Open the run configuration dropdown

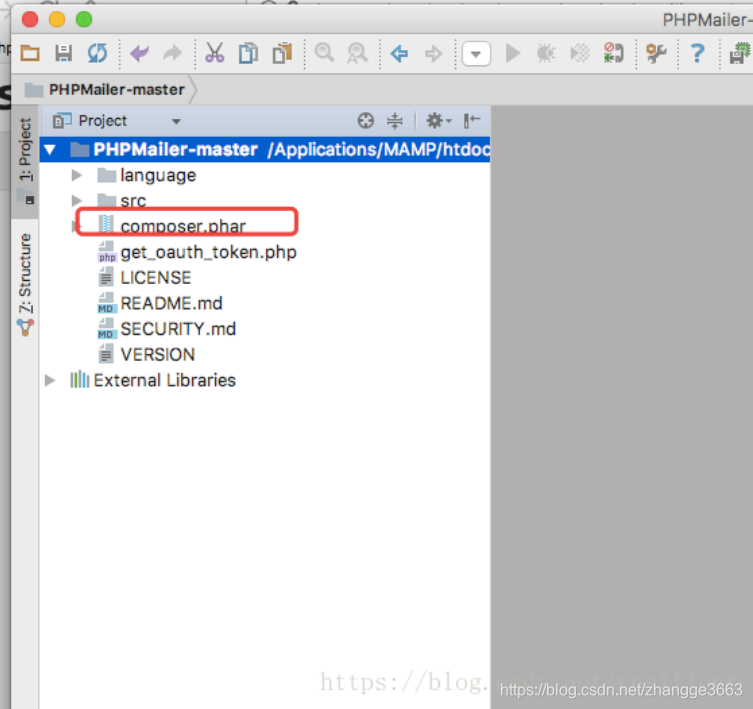tap(476, 53)
